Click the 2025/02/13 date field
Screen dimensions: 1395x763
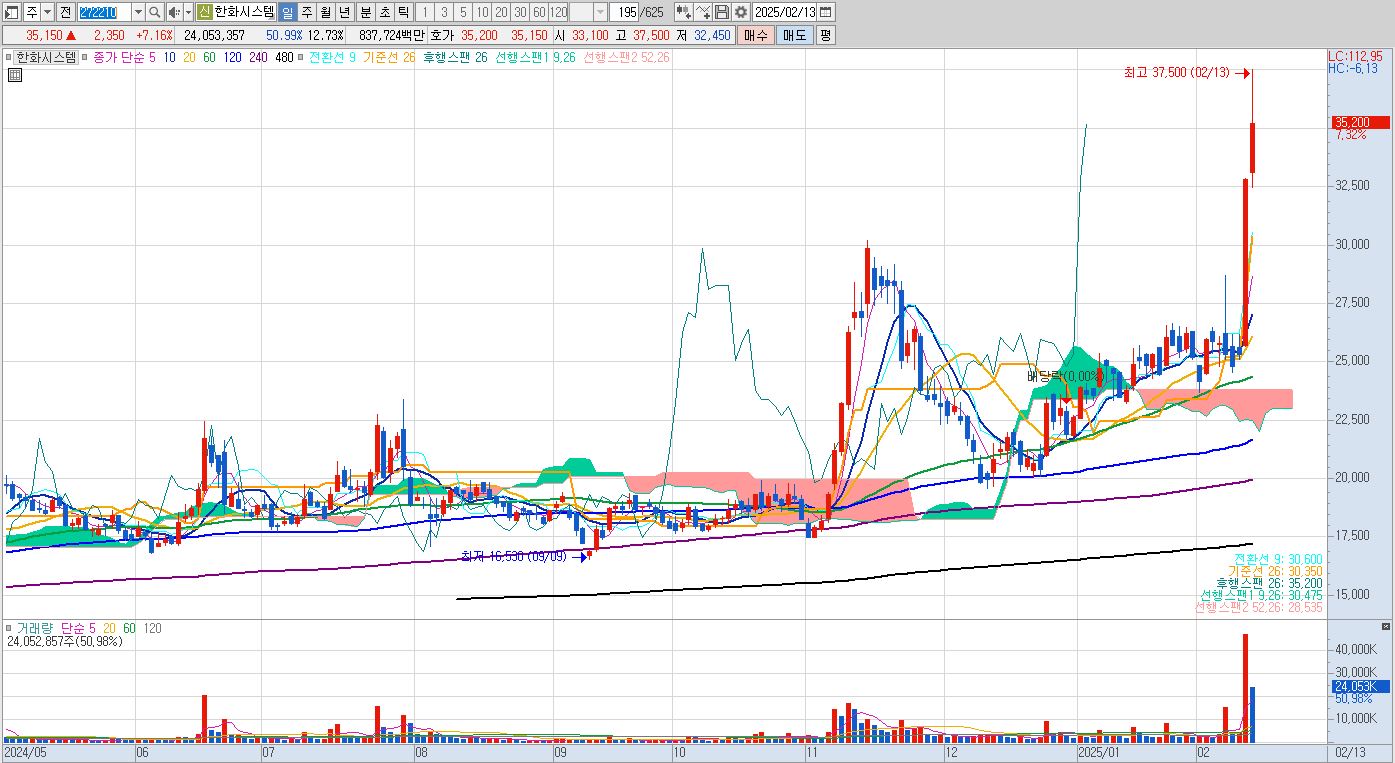tap(785, 12)
